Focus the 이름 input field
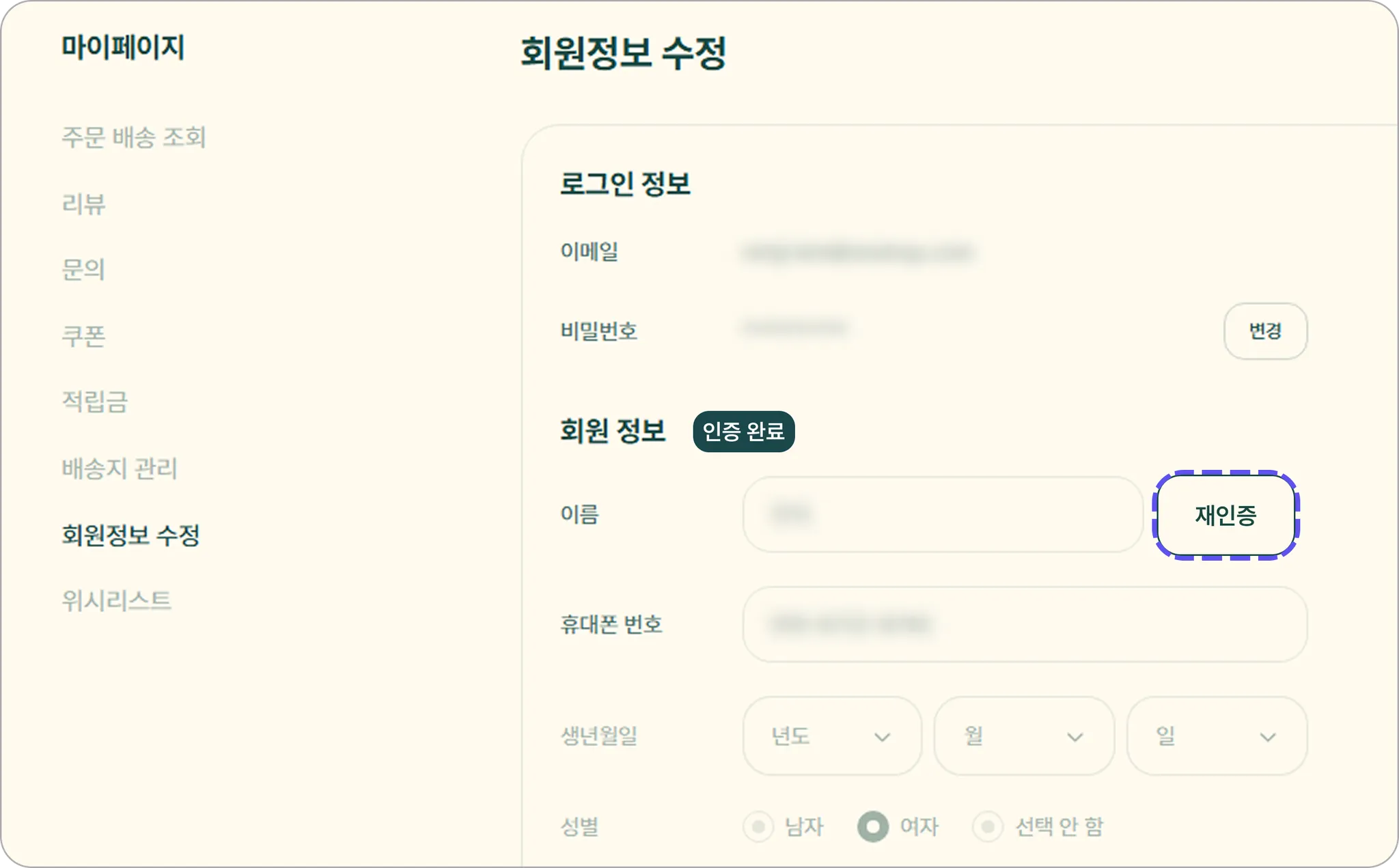This screenshot has height=868, width=1399. 943,514
